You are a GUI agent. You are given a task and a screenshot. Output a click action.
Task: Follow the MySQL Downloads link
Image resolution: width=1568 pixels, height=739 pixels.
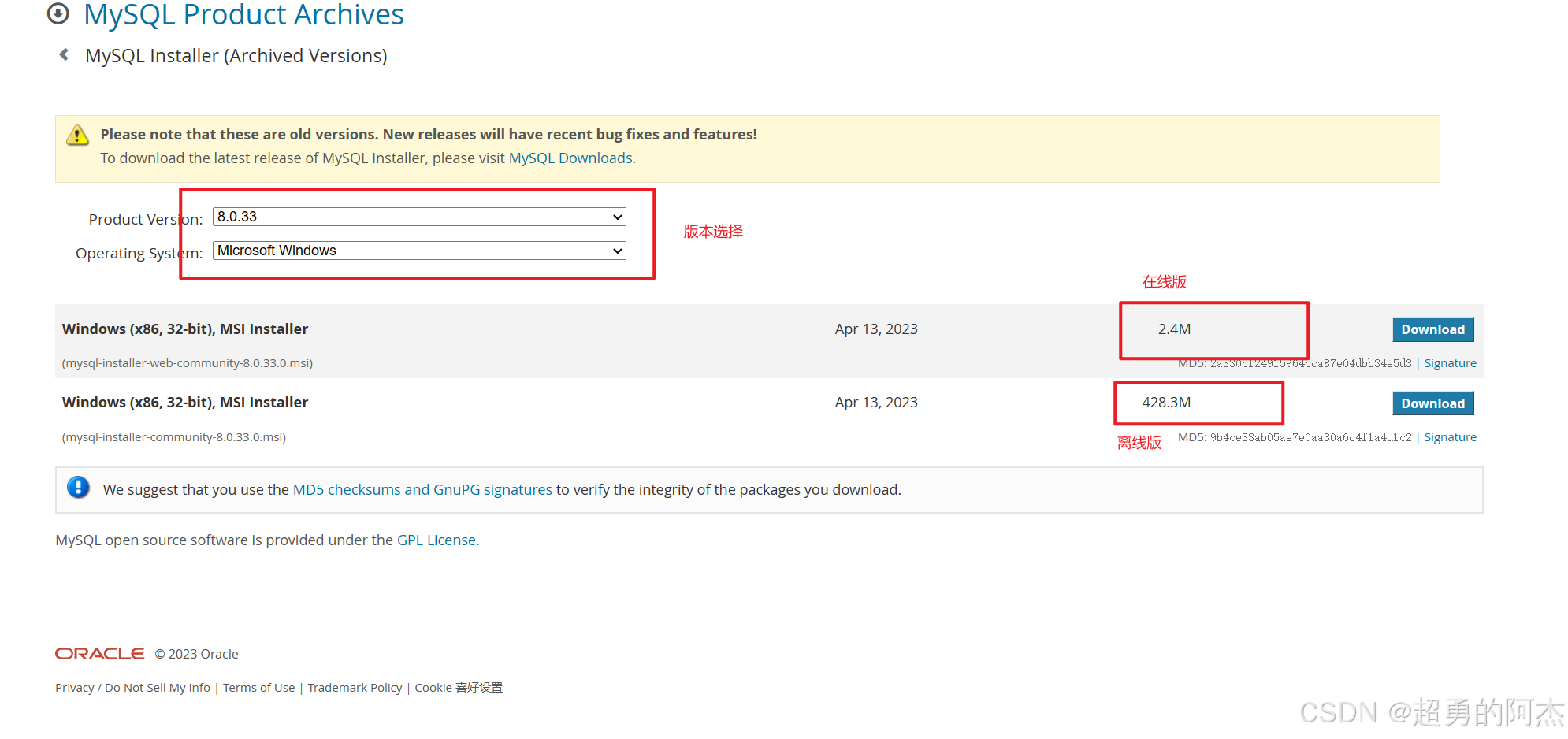(570, 158)
